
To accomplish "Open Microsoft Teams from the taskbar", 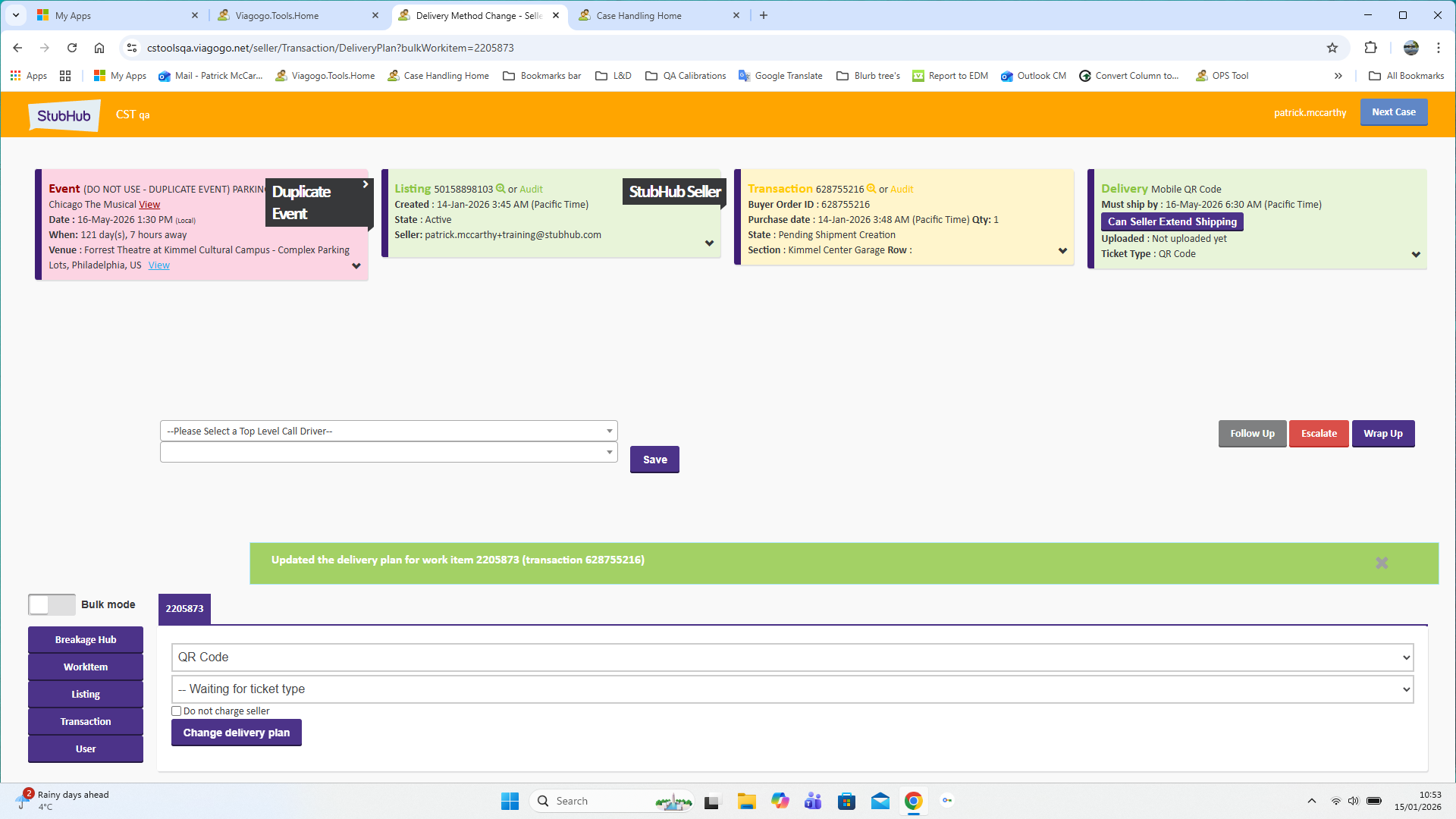I will pos(813,801).
